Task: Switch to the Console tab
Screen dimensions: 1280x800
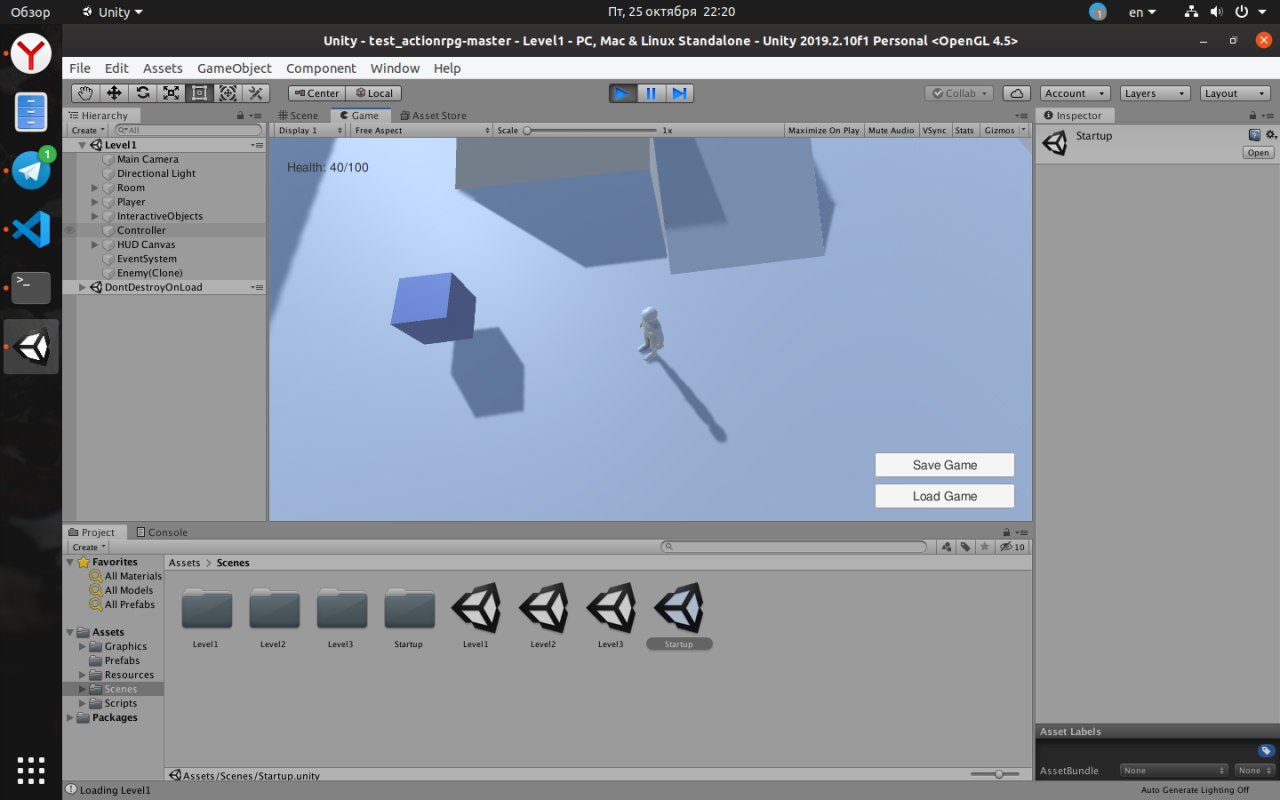Action: [x=161, y=532]
